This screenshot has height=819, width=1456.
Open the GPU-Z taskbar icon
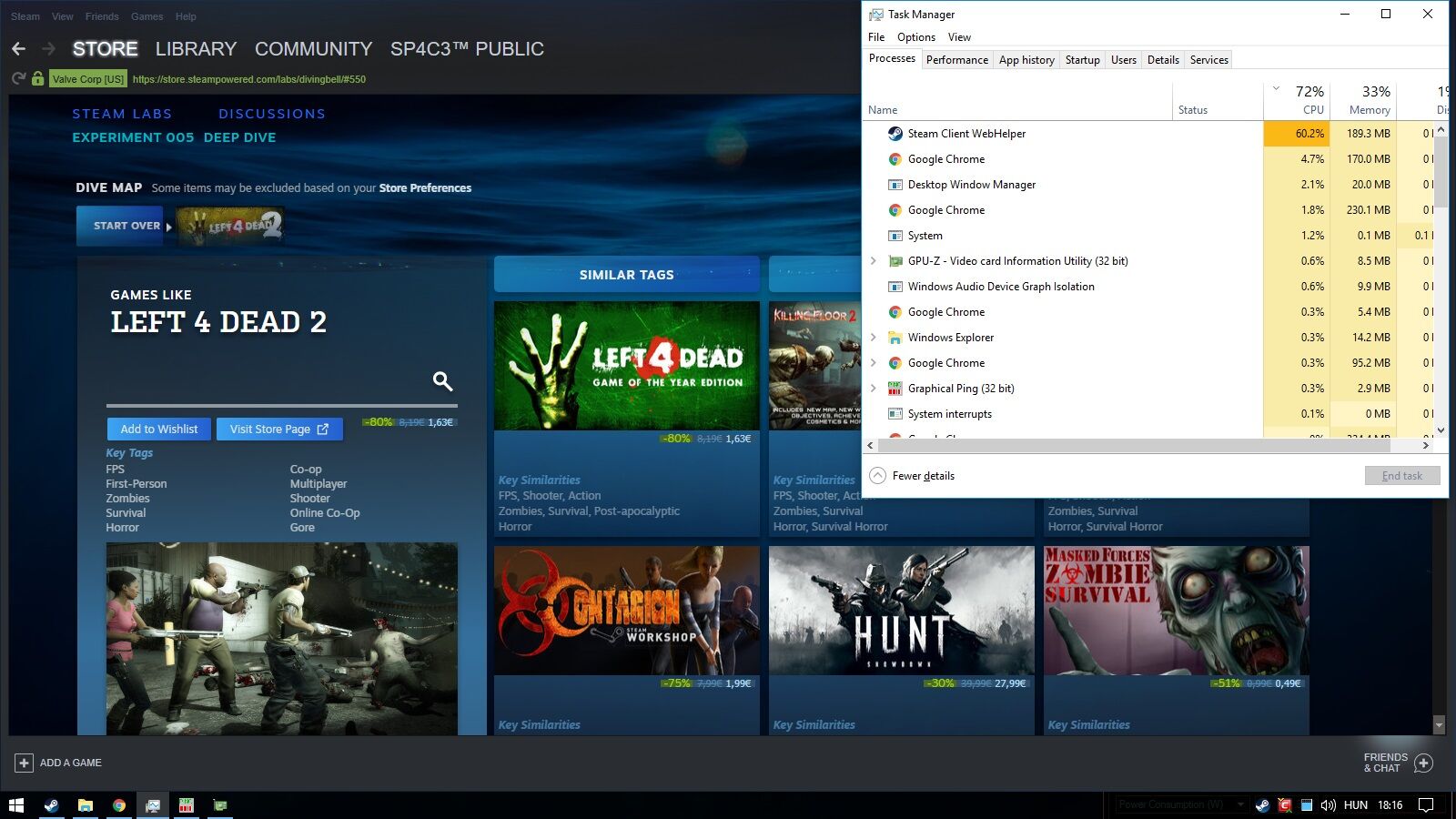pos(220,805)
